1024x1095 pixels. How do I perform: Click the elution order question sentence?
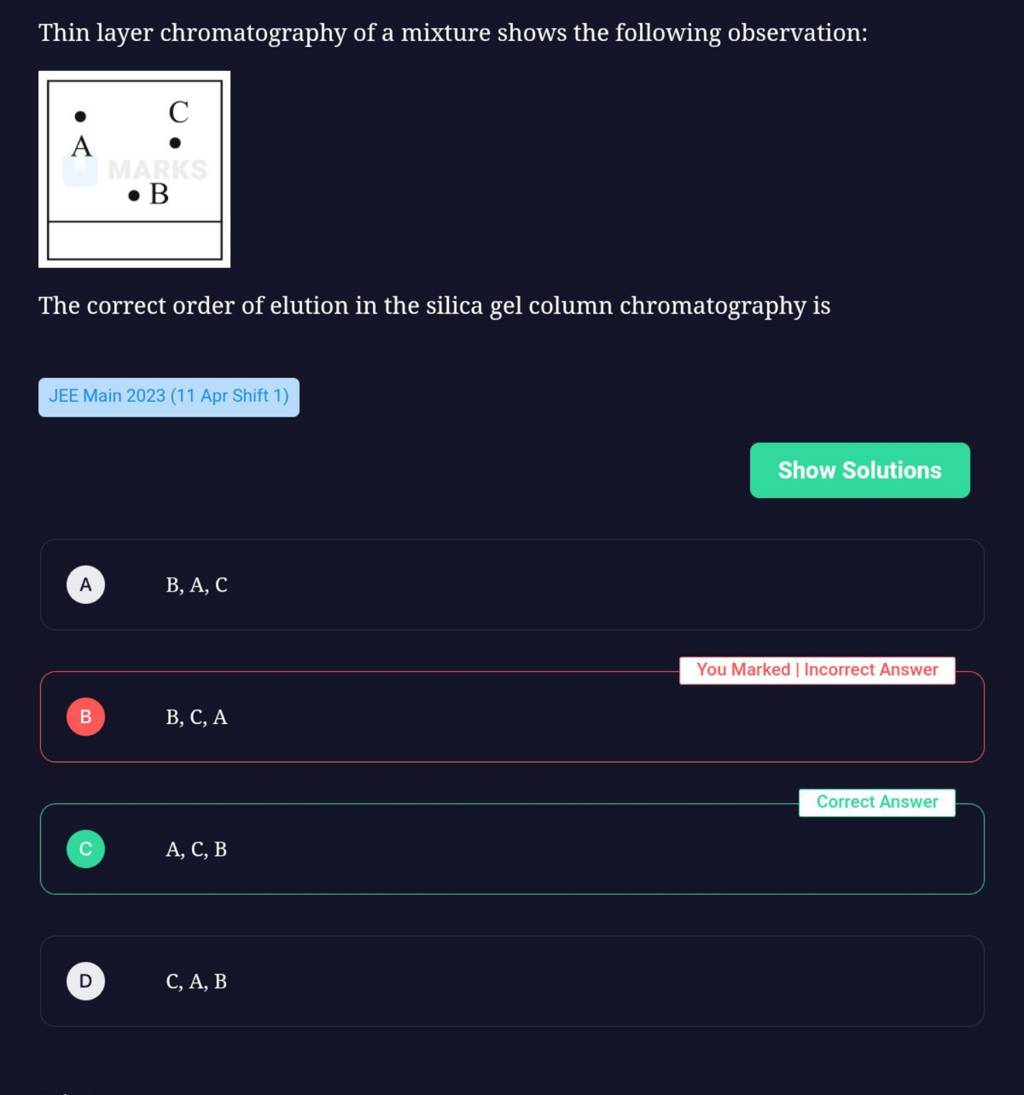(x=434, y=306)
